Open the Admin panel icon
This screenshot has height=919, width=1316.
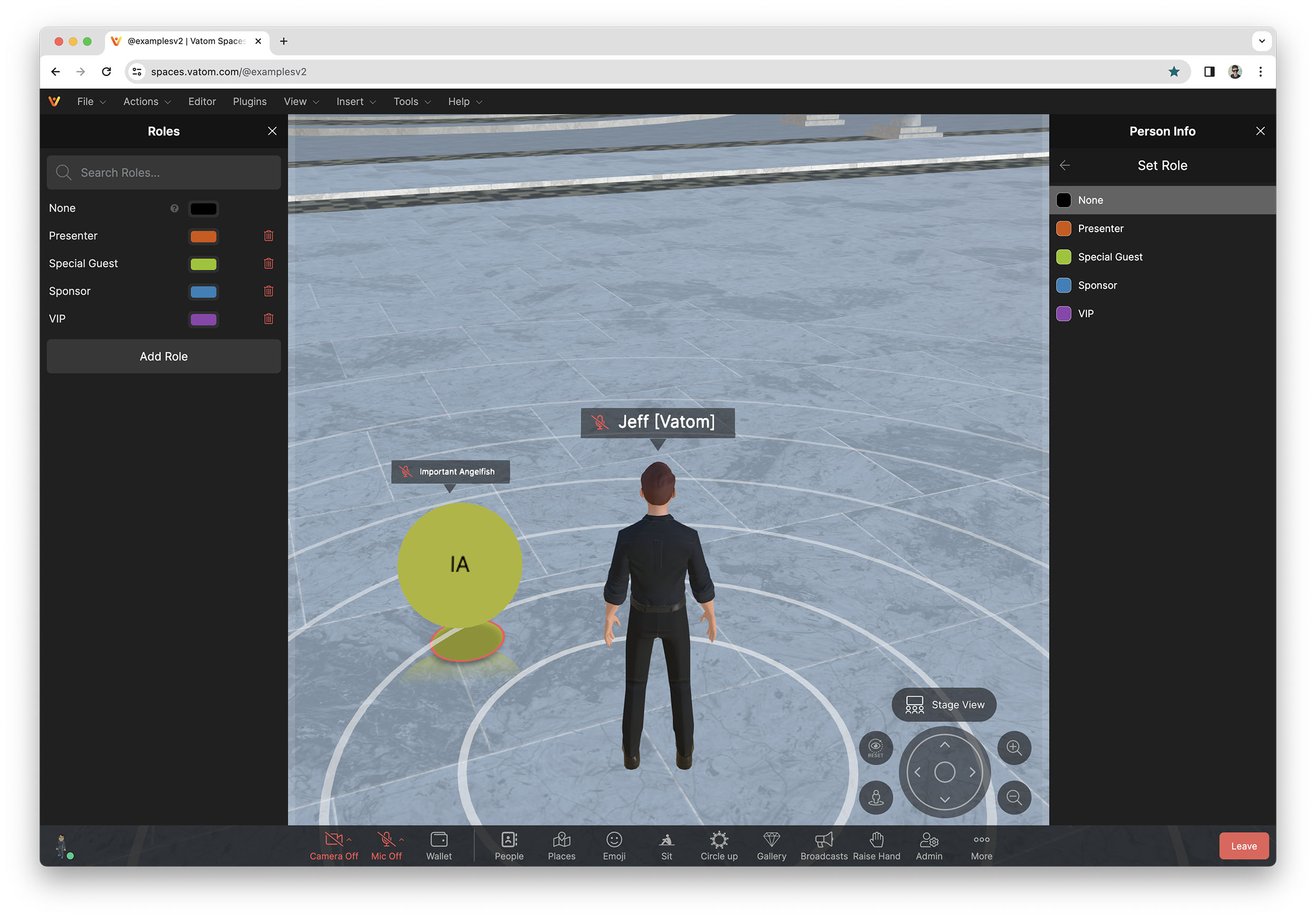(x=929, y=846)
